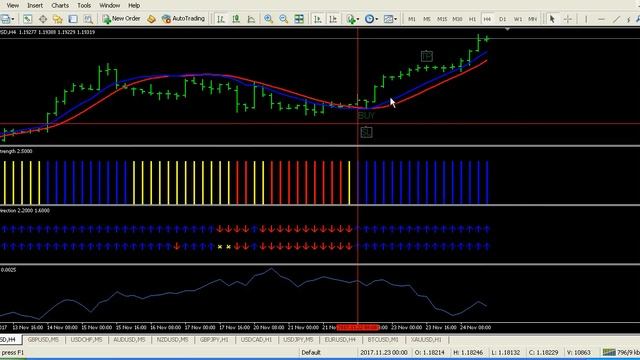This screenshot has width=640, height=360.
Task: Switch to the XAUUSD,H1 chart tab
Action: point(426,340)
